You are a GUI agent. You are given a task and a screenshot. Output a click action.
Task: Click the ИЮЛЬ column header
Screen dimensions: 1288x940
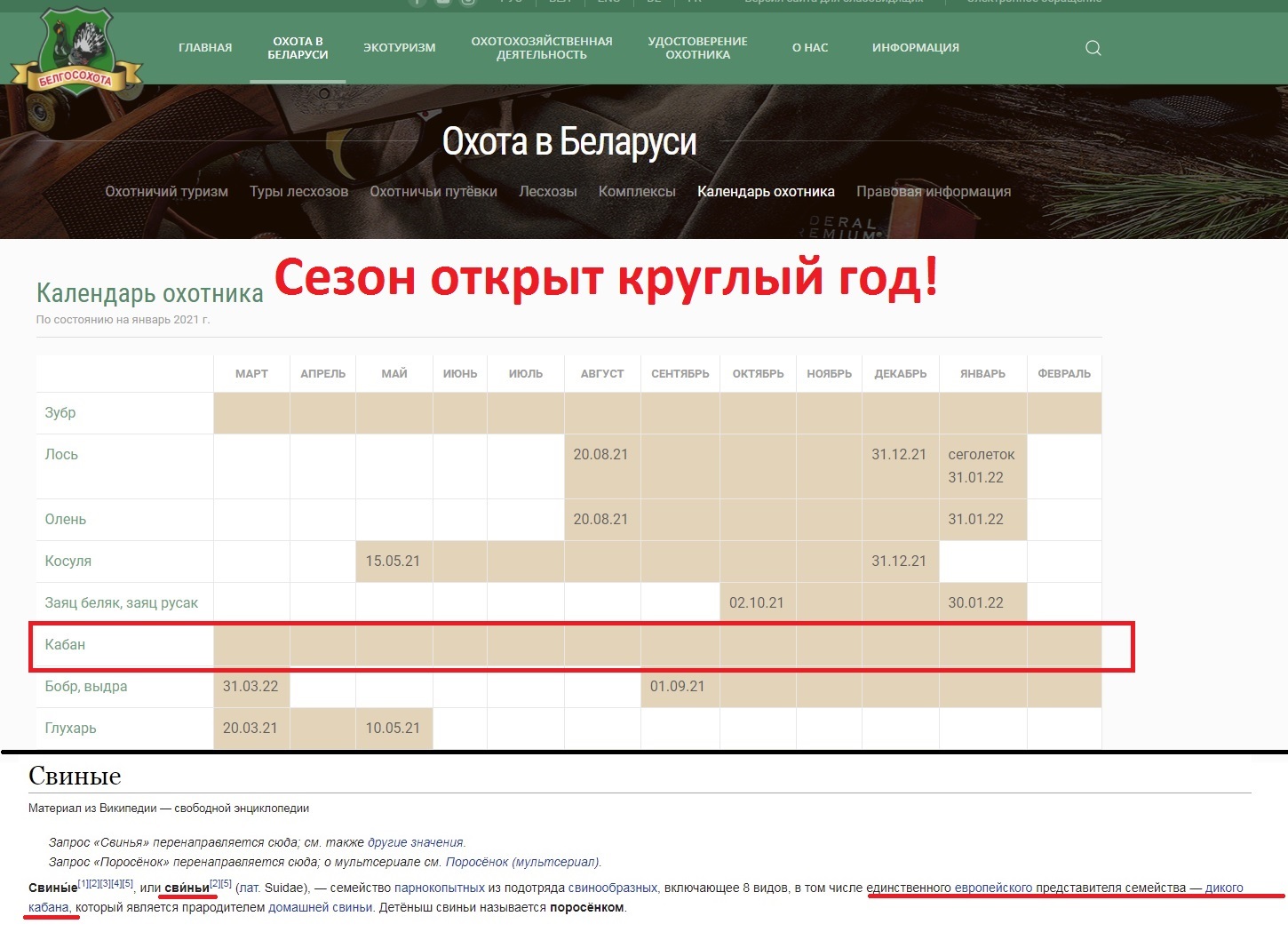point(526,374)
